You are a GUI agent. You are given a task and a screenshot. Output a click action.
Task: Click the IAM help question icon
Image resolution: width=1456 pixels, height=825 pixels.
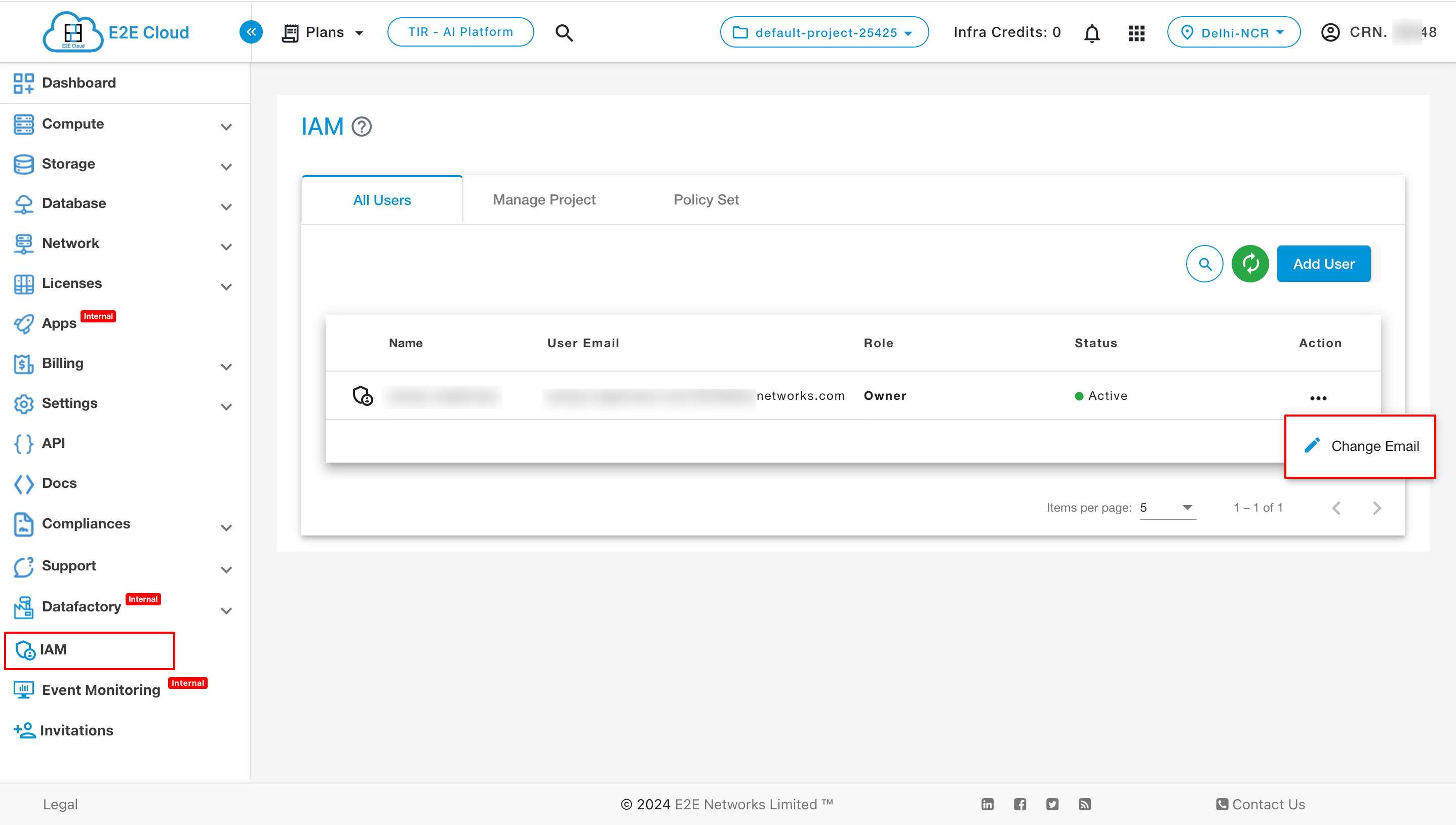(362, 127)
